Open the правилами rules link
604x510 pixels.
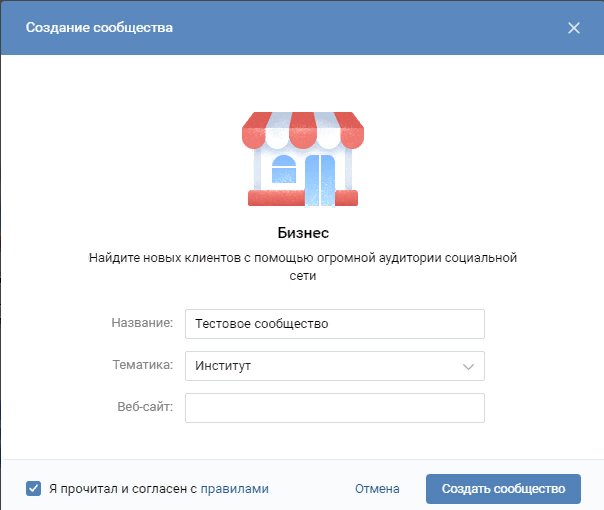coord(235,488)
